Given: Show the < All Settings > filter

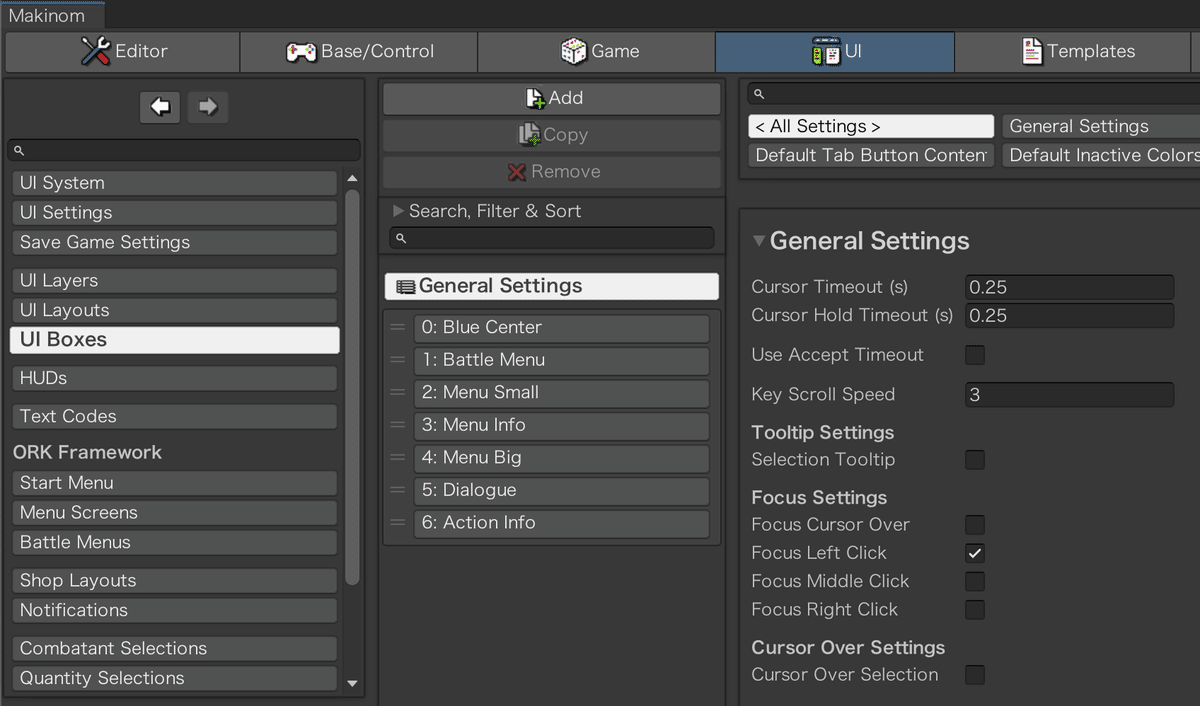Looking at the screenshot, I should [871, 126].
